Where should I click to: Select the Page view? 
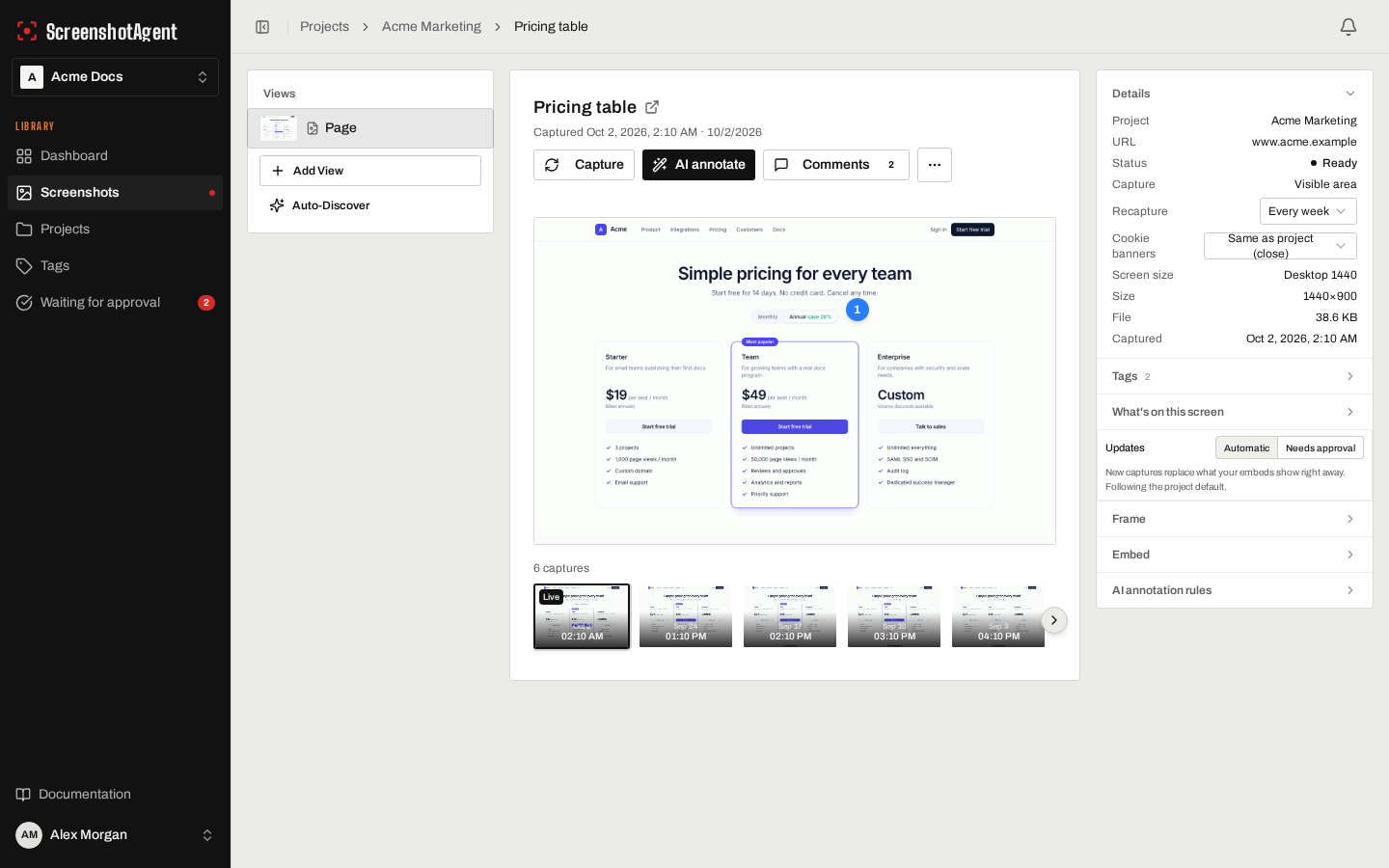pos(370,128)
